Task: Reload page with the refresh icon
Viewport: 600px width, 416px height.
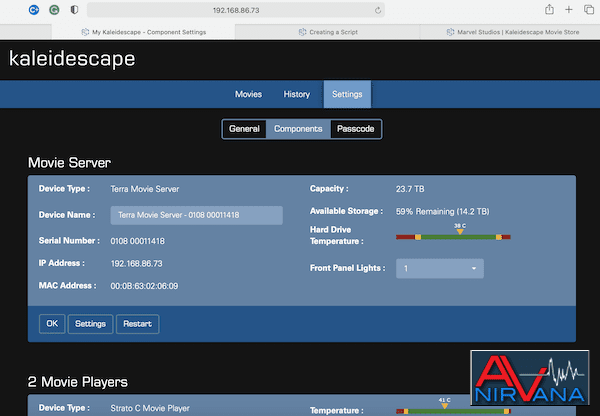Action: point(378,10)
